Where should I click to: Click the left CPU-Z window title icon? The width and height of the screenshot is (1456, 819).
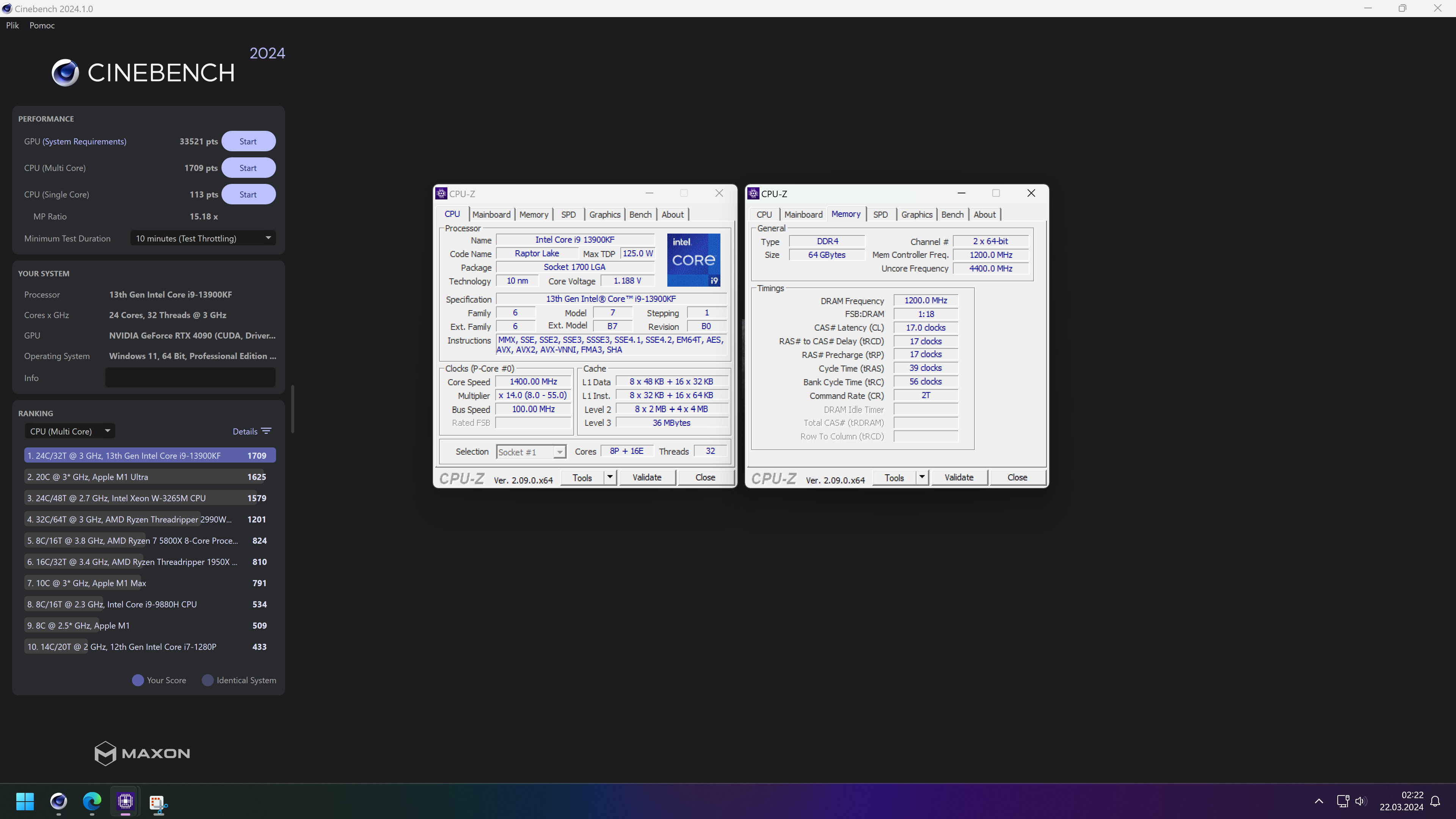click(x=441, y=193)
